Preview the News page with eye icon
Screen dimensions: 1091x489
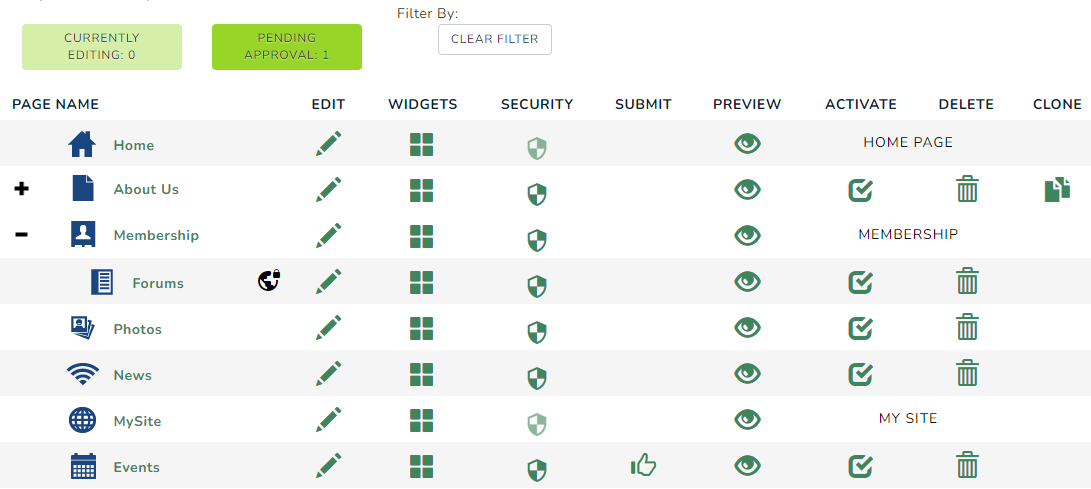click(747, 374)
